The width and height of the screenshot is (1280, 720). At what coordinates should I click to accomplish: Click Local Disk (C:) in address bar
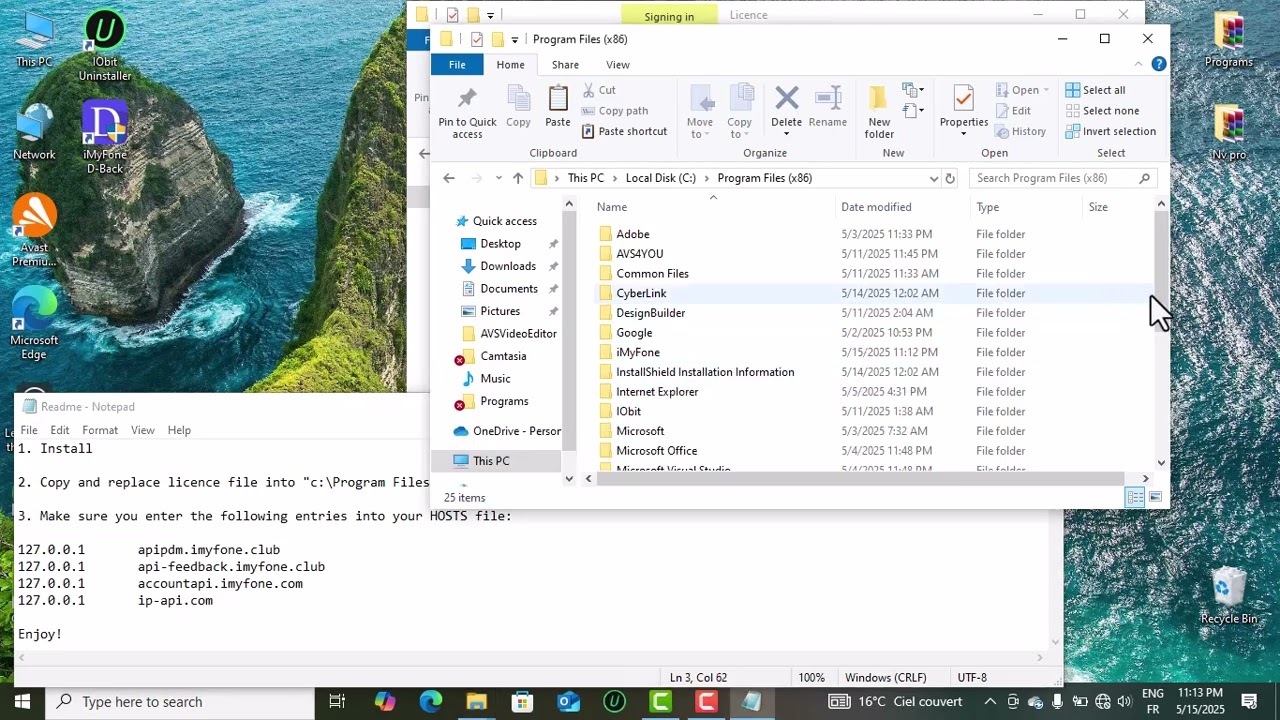(x=660, y=178)
